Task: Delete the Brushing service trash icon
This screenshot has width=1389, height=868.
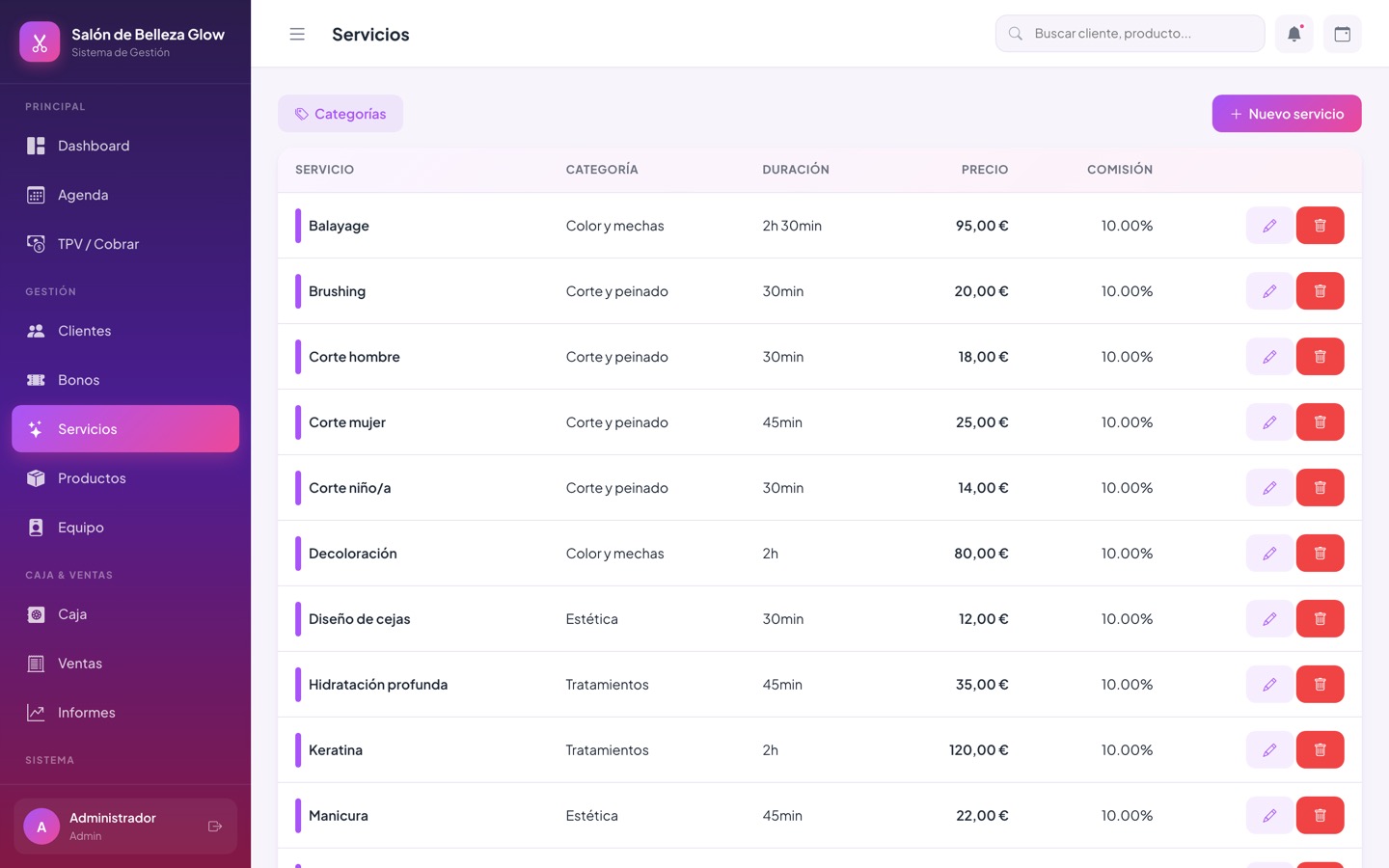Action: point(1320,291)
